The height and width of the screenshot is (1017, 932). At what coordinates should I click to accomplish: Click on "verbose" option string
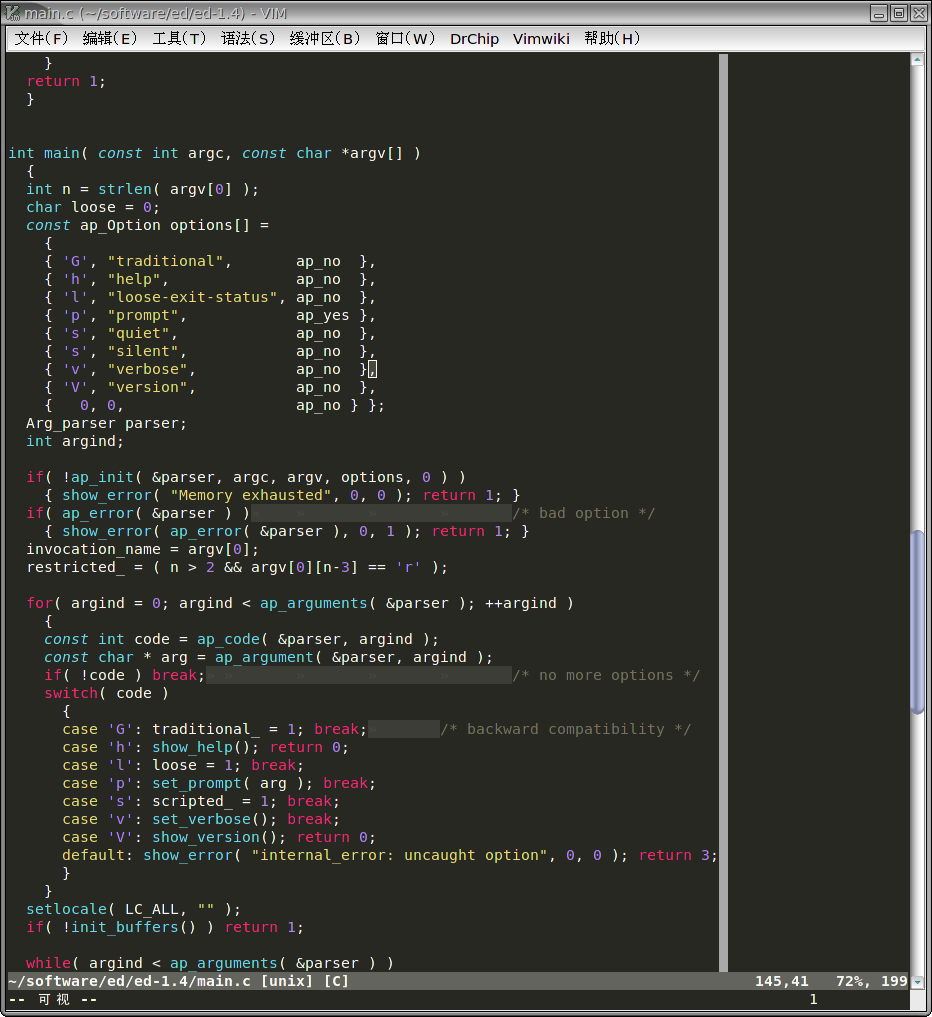tap(147, 369)
